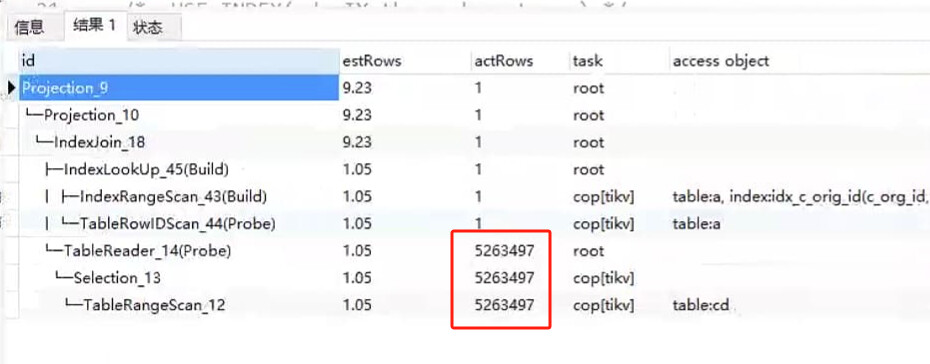Viewport: 930px width, 364px height.
Task: Click actRows 5263497 in the TableRangeScan_12 row
Action: (504, 305)
